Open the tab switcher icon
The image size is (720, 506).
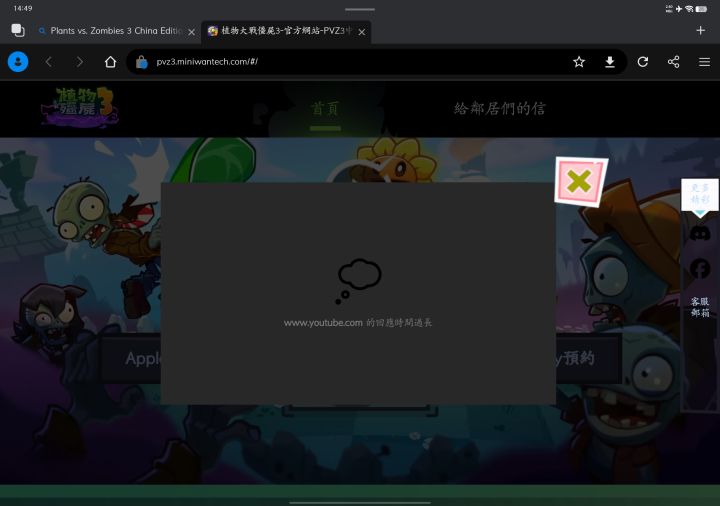tap(18, 30)
